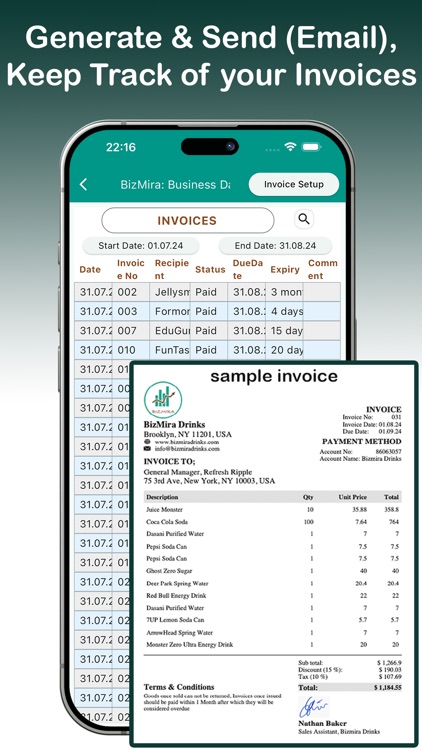Sort by the Comment column header
The height and width of the screenshot is (750, 422).
click(322, 269)
